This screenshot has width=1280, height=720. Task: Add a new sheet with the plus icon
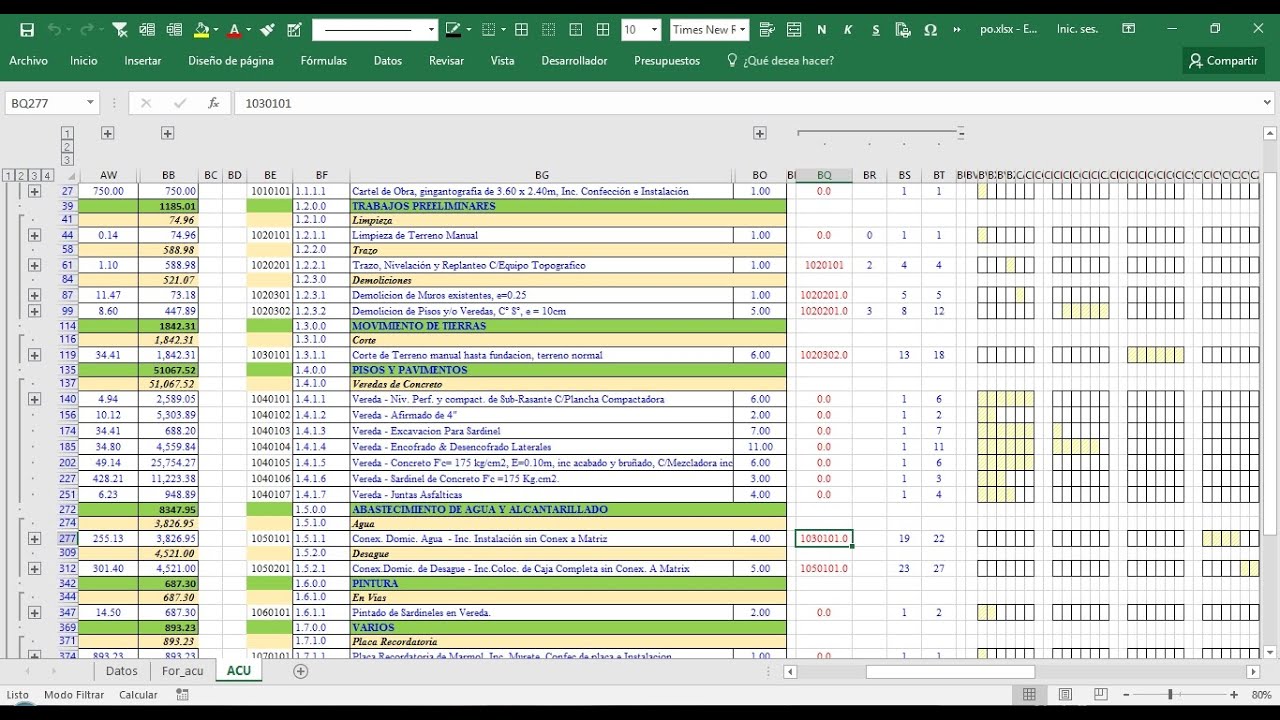pos(300,671)
